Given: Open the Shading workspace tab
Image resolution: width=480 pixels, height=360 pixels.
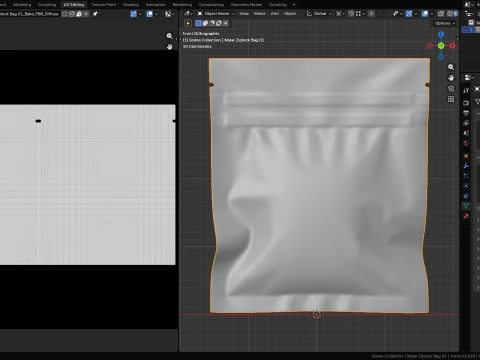Looking at the screenshot, I should click(131, 5).
